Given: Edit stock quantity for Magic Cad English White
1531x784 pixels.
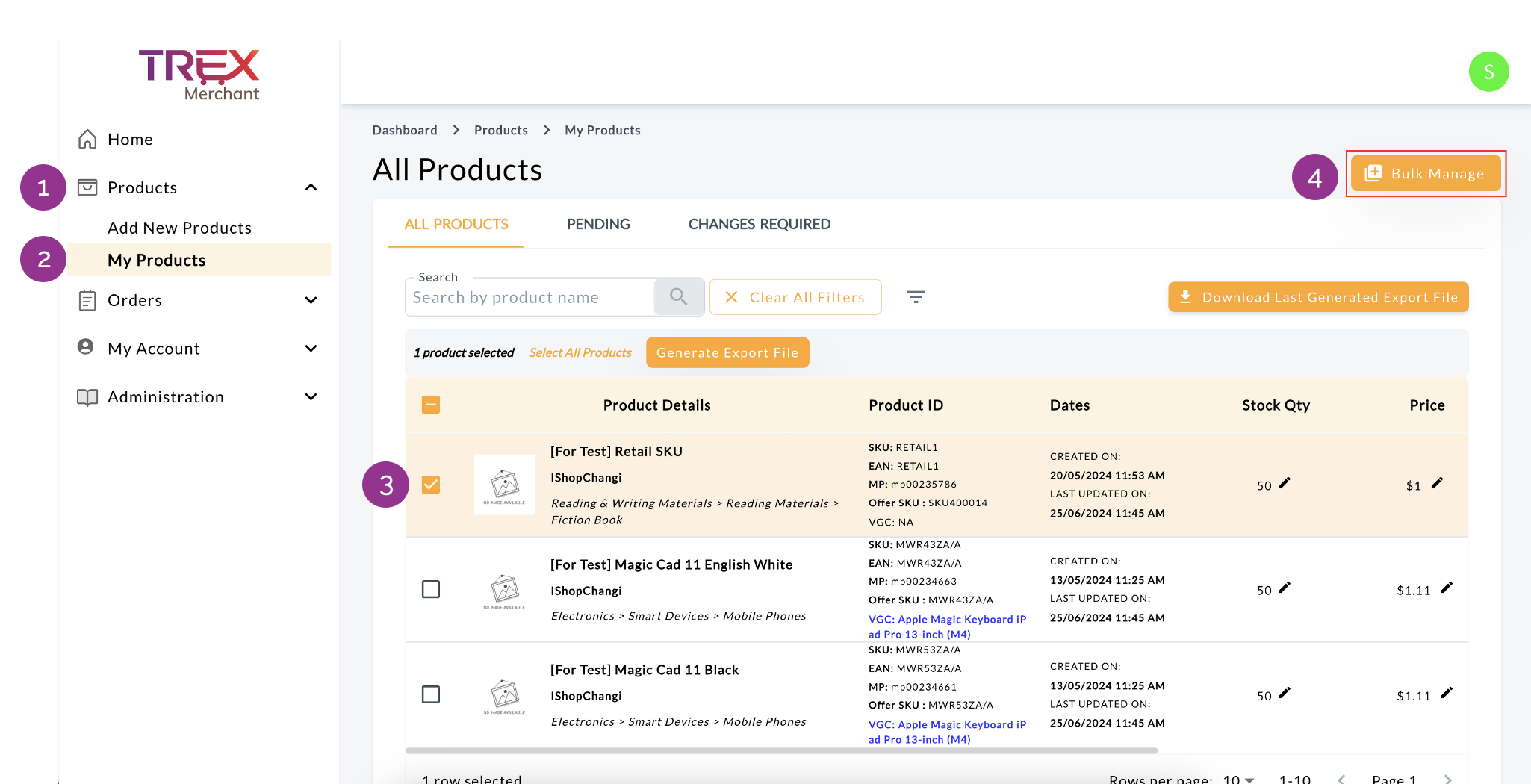Looking at the screenshot, I should (1285, 588).
